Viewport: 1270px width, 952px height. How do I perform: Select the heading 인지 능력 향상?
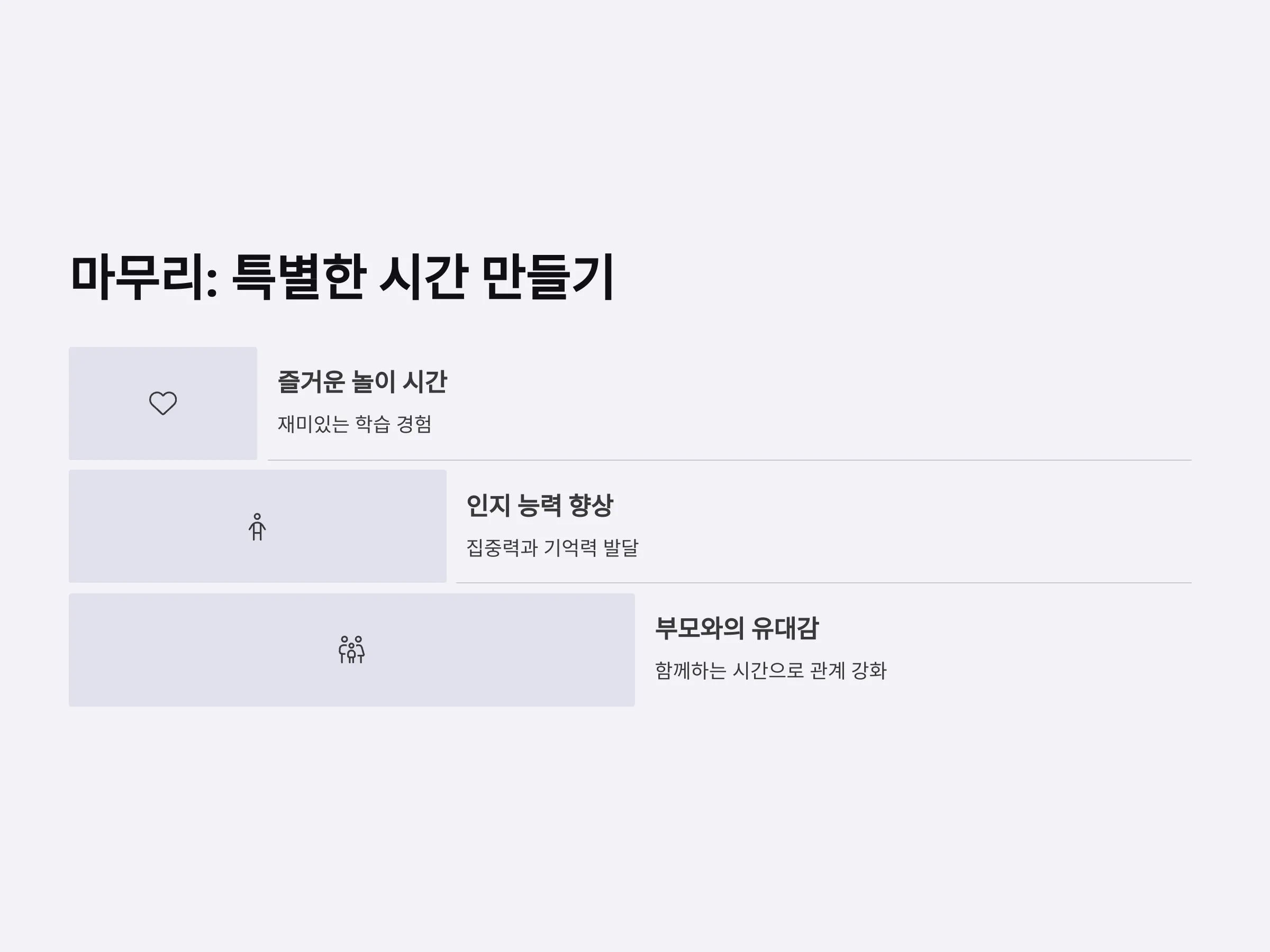coord(540,506)
